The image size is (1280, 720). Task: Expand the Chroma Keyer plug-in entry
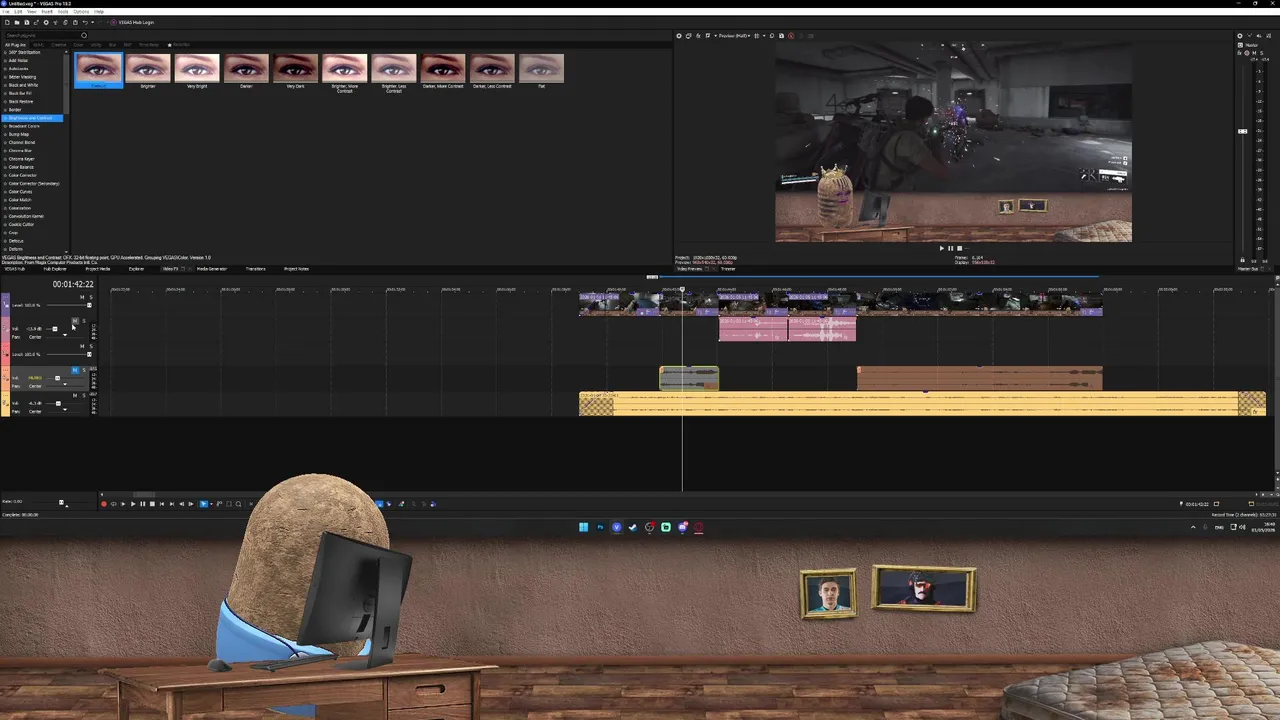5,159
